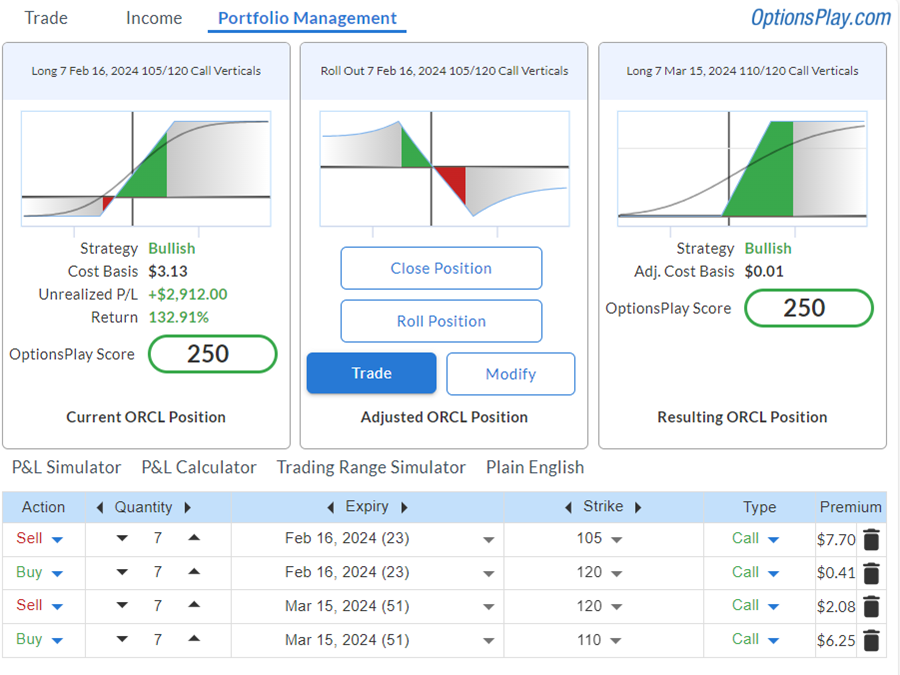Shift all strikes lower using header left arrow

pos(568,507)
